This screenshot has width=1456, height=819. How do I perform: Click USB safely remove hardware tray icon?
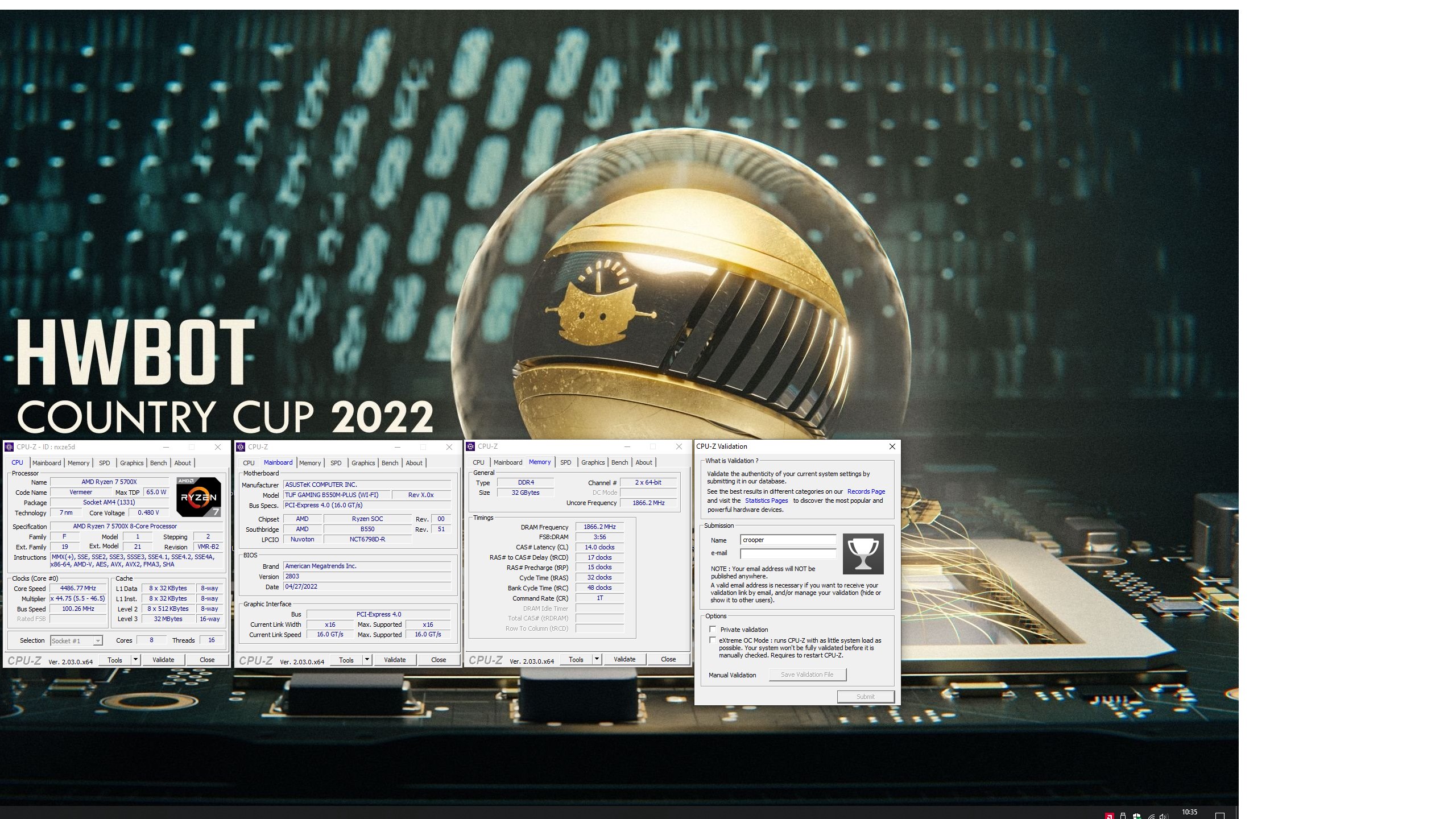click(x=1123, y=816)
